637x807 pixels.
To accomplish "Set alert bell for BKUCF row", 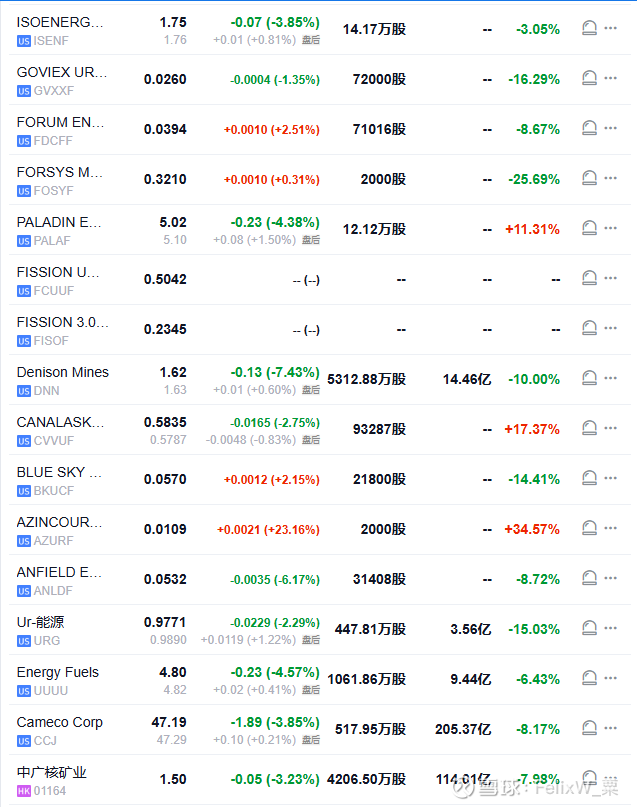I will 589,478.
